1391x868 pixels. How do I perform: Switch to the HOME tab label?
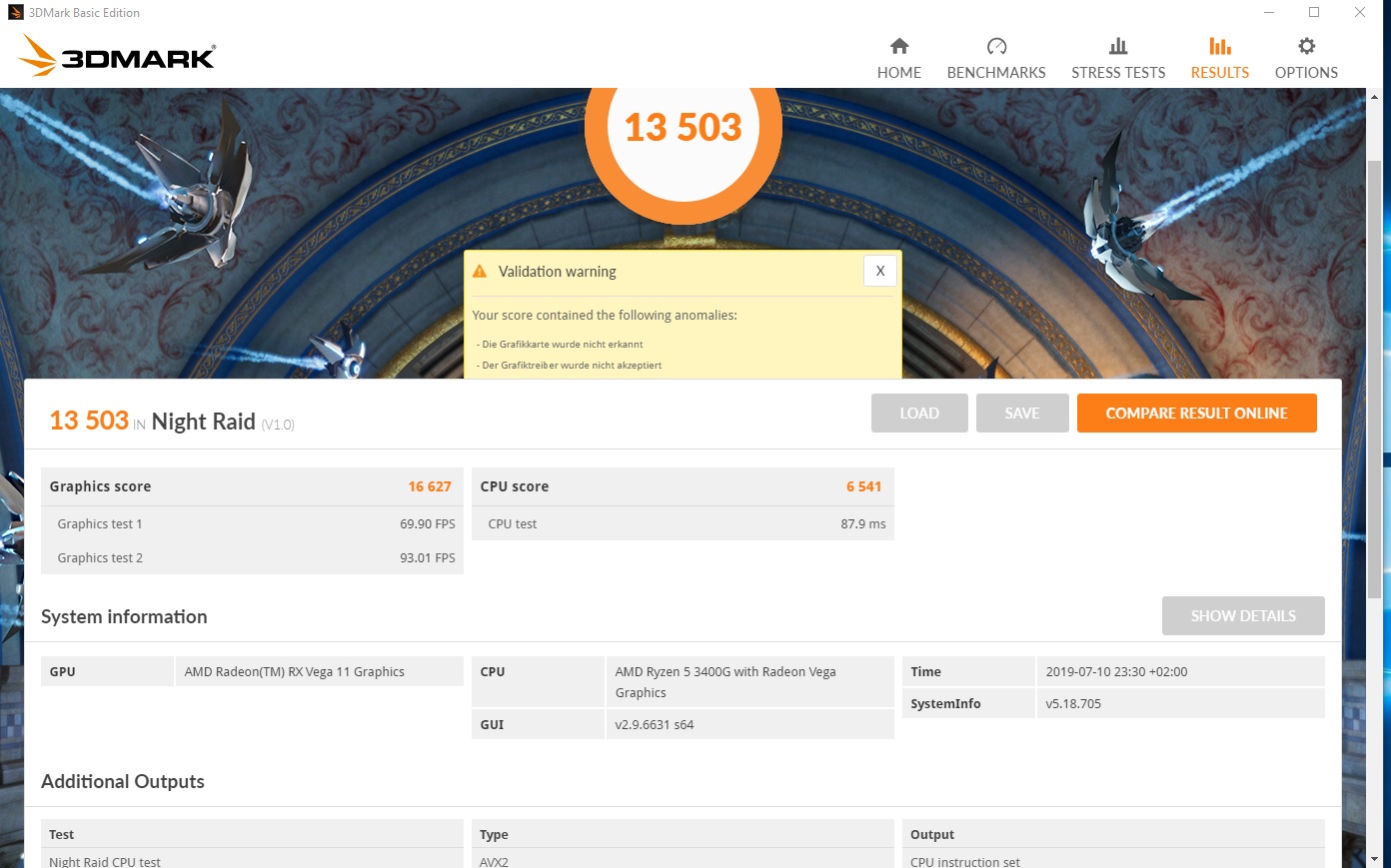(899, 73)
